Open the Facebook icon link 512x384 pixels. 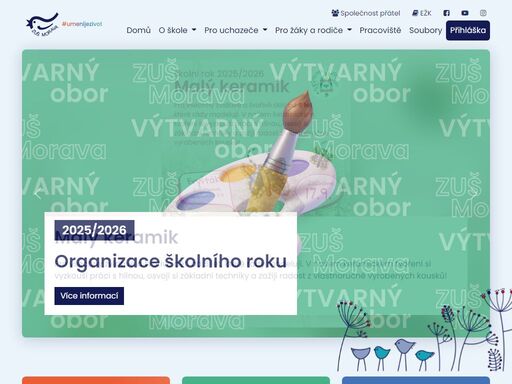click(x=446, y=13)
